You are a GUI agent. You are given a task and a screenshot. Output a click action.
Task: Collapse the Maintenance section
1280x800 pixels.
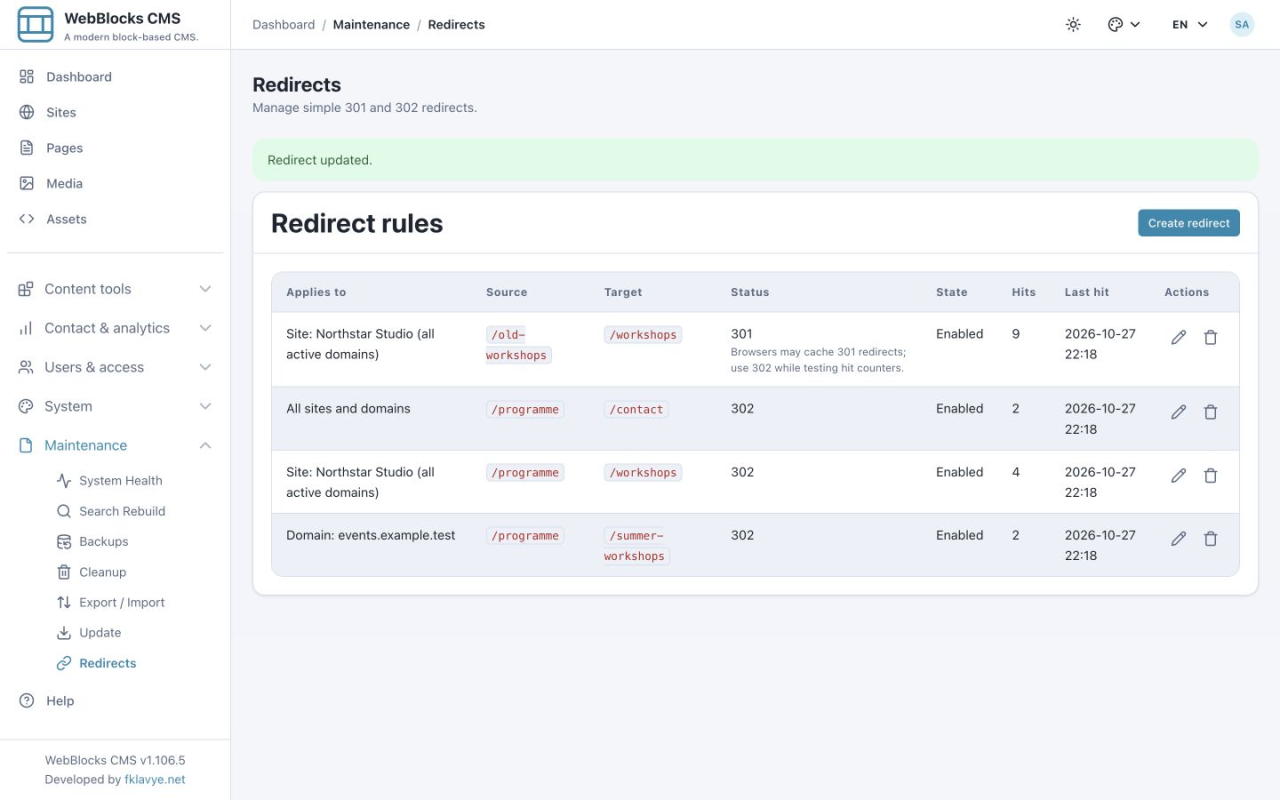point(115,445)
